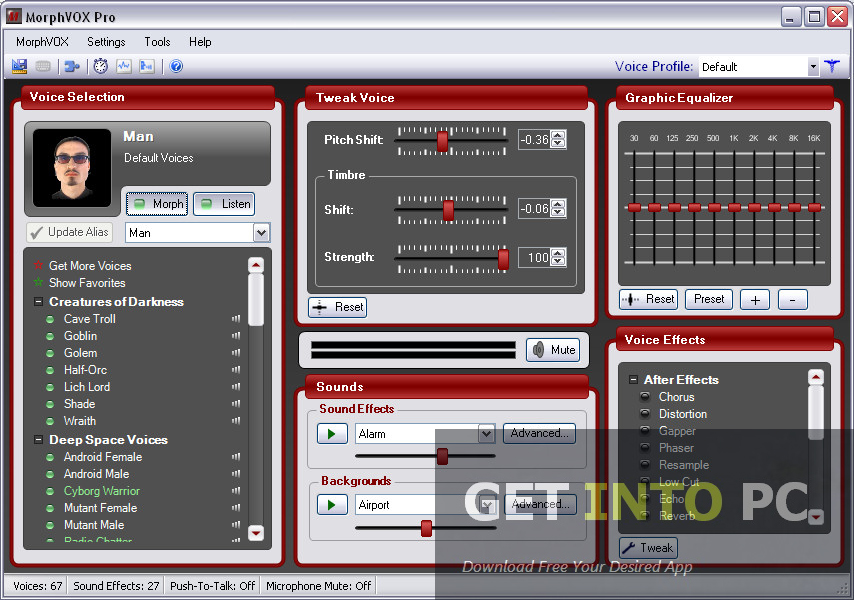Screen dimensions: 854x600
Task: Click the equalizer minus button
Action: point(792,299)
